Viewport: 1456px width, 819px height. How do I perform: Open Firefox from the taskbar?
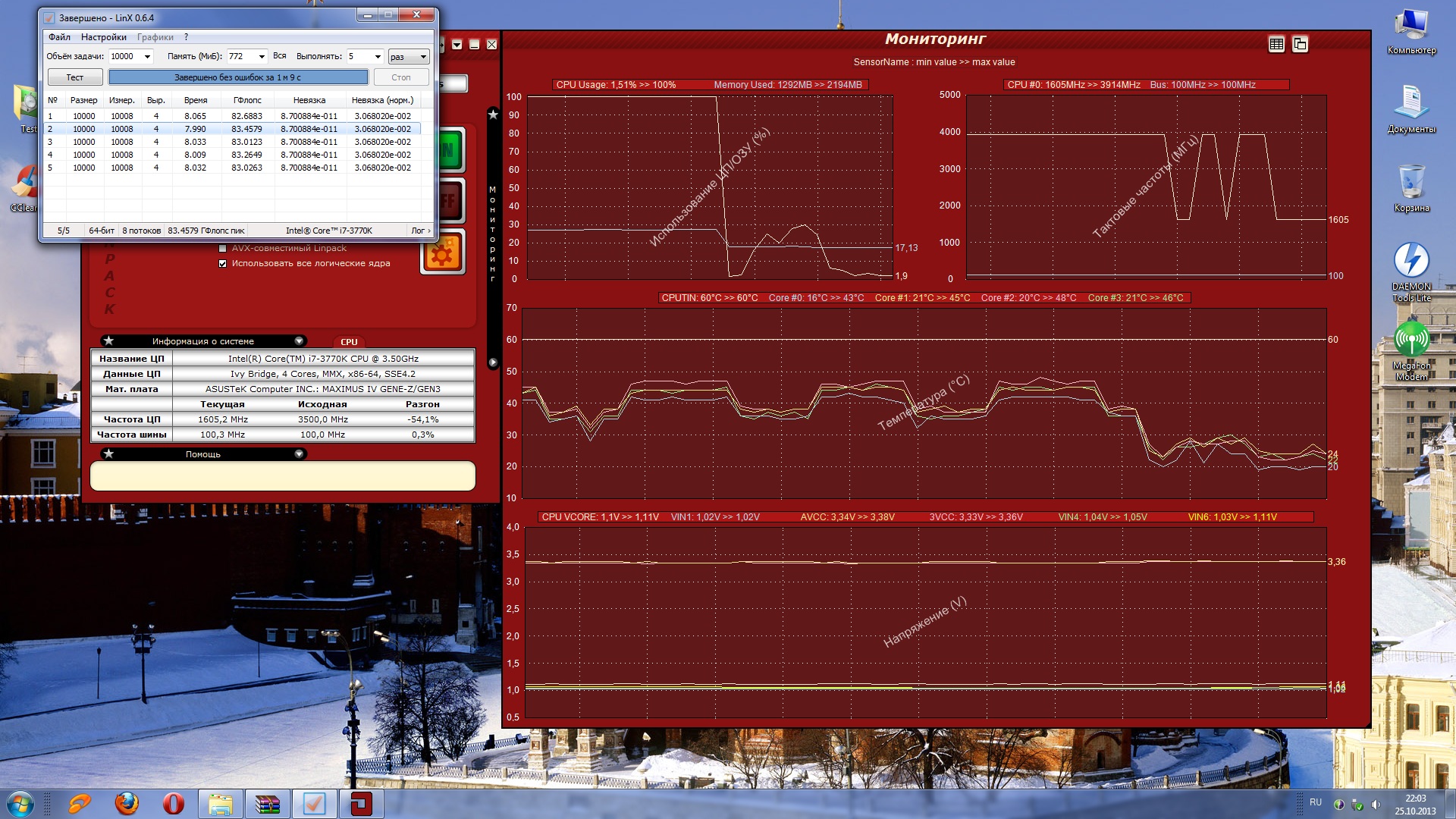point(127,803)
